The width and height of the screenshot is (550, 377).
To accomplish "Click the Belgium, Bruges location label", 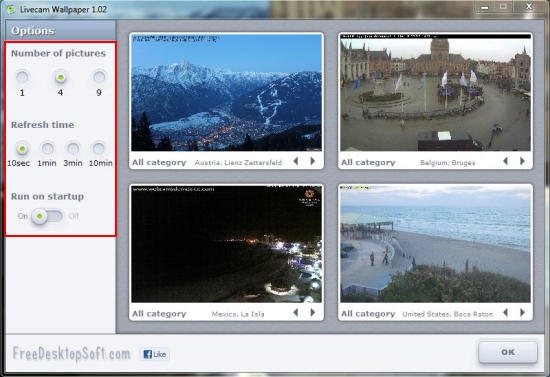I will click(448, 163).
